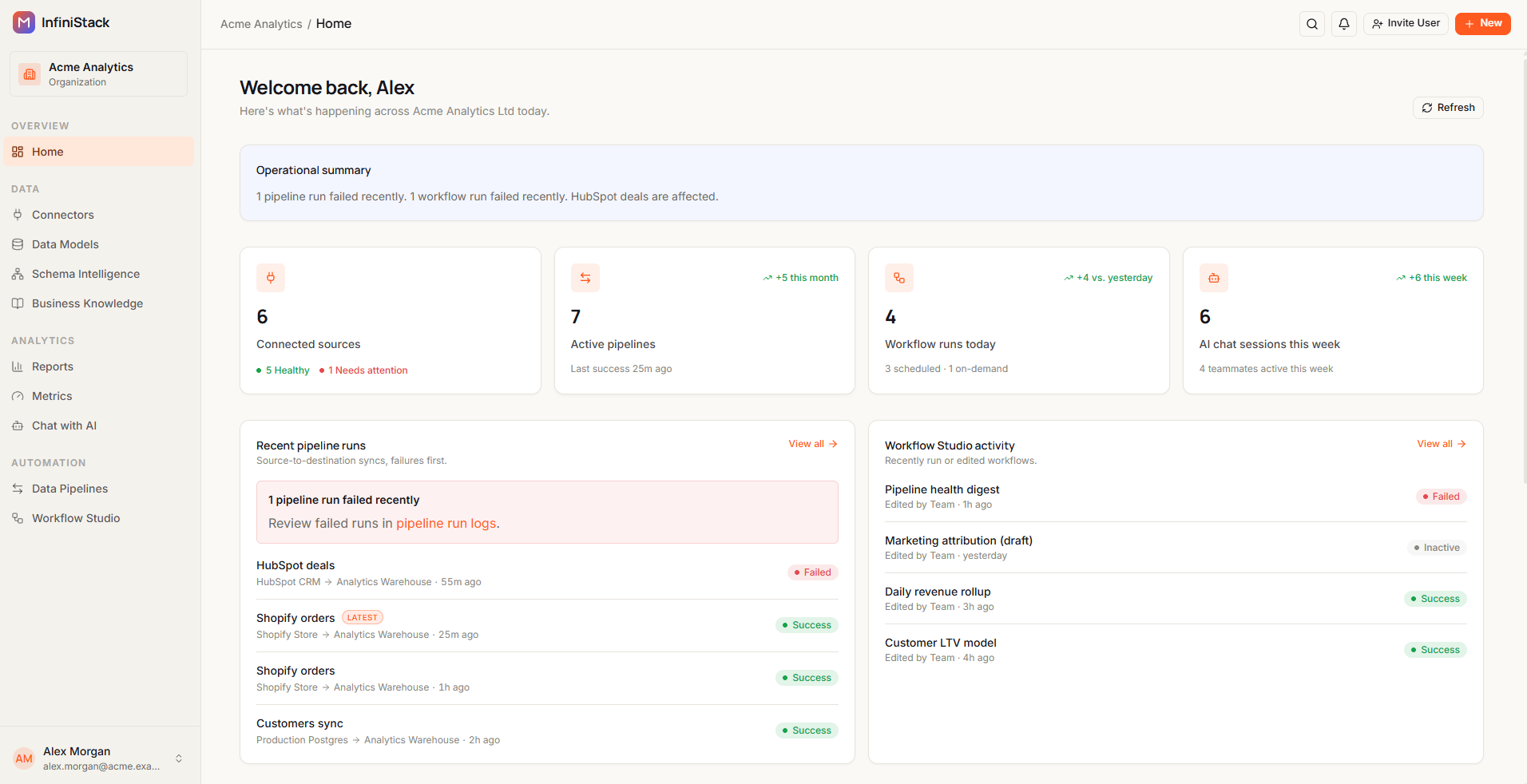Click the Active pipelines card icon
The width and height of the screenshot is (1527, 784).
pos(585,278)
